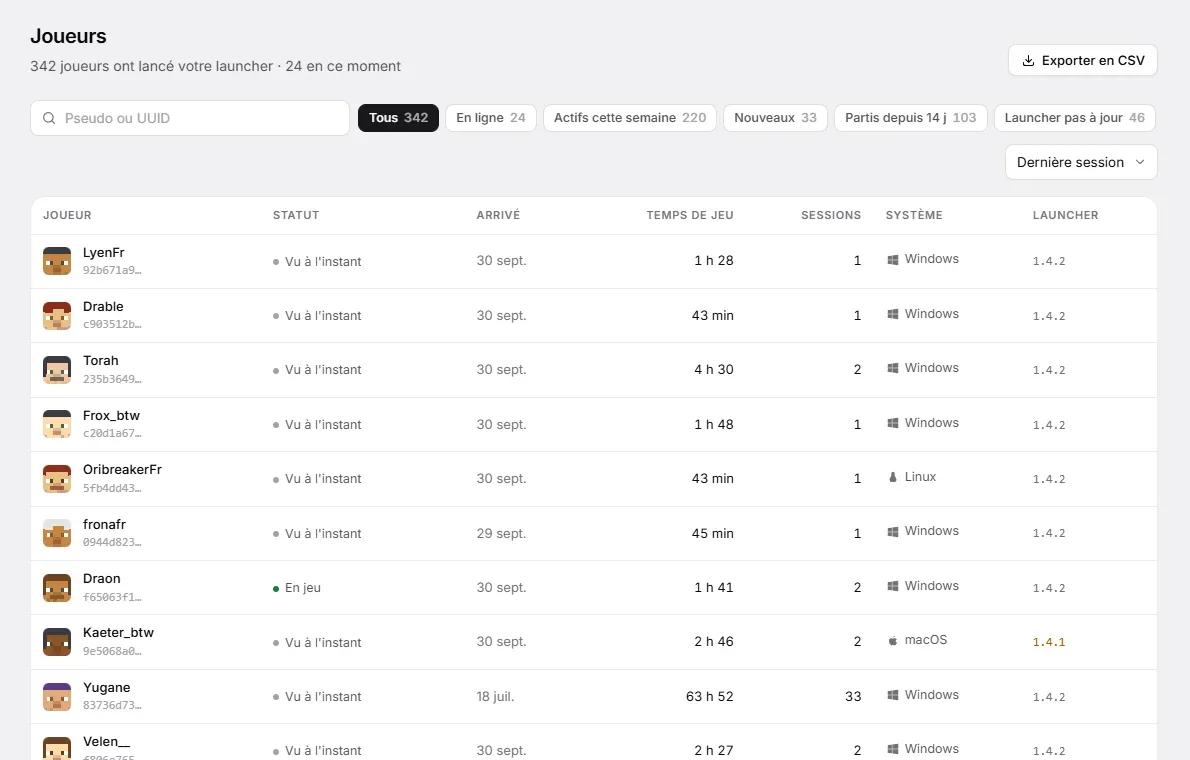Click the En jeu status text
The image size is (1190, 760).
[x=303, y=588]
